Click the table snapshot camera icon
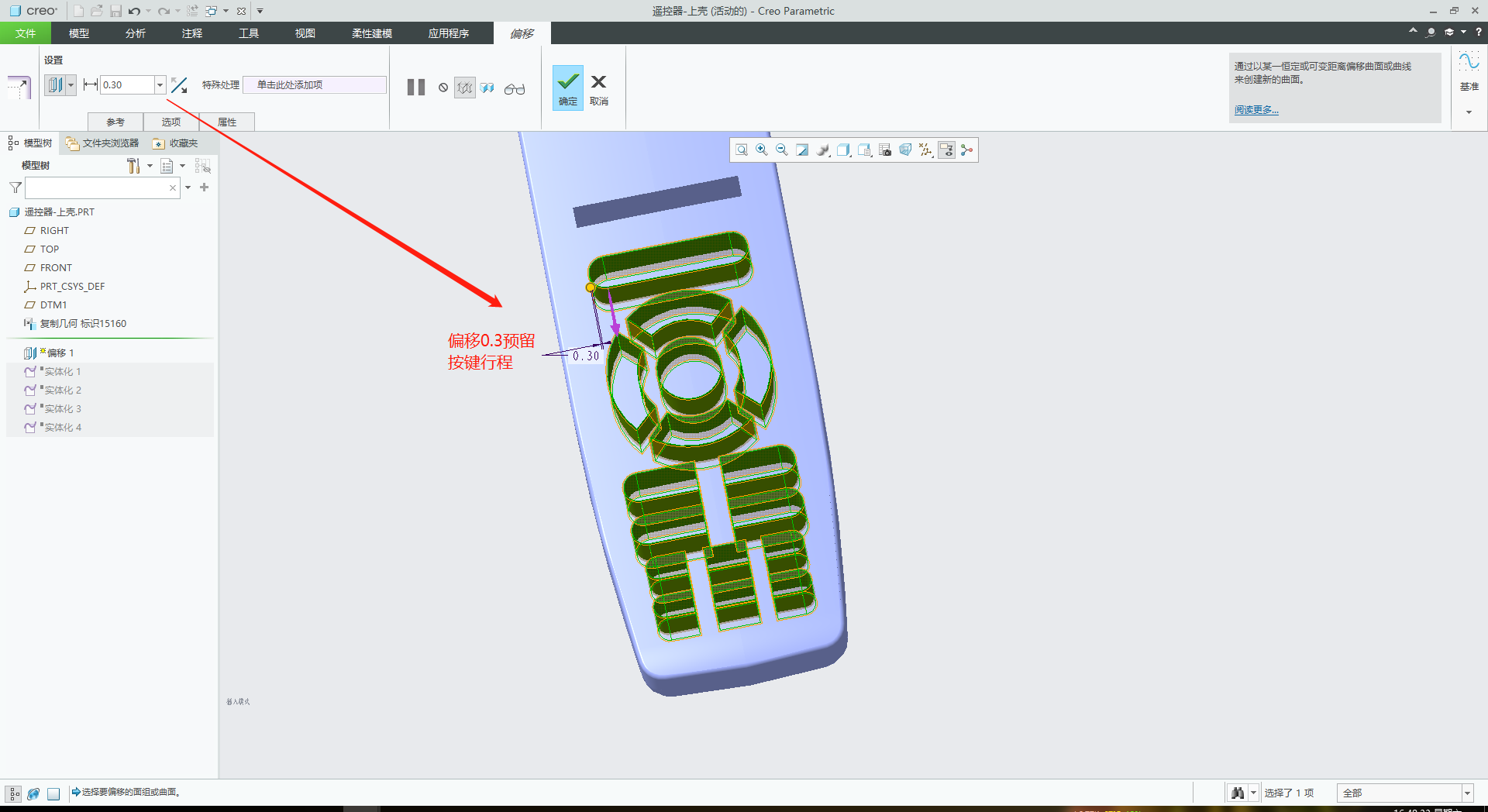Image resolution: width=1488 pixels, height=812 pixels. pyautogui.click(x=885, y=150)
